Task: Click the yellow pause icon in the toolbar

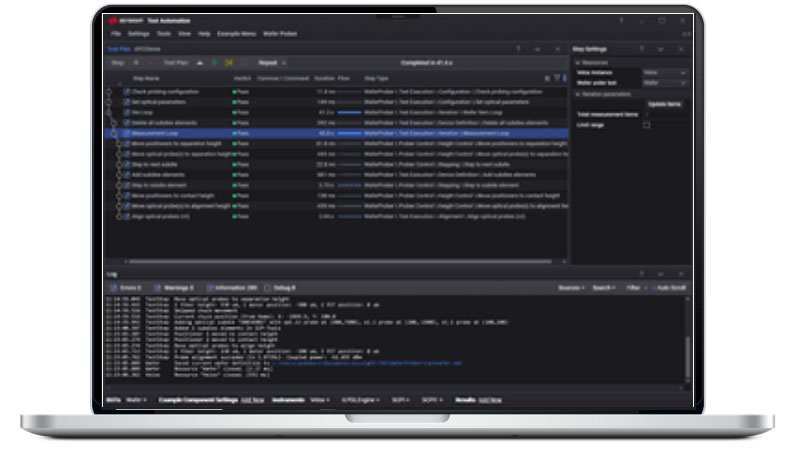Action: [229, 63]
